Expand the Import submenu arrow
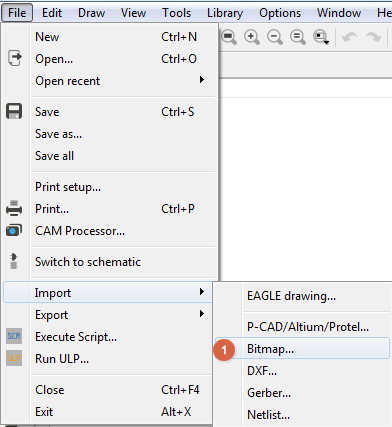392x427 pixels. [201, 292]
